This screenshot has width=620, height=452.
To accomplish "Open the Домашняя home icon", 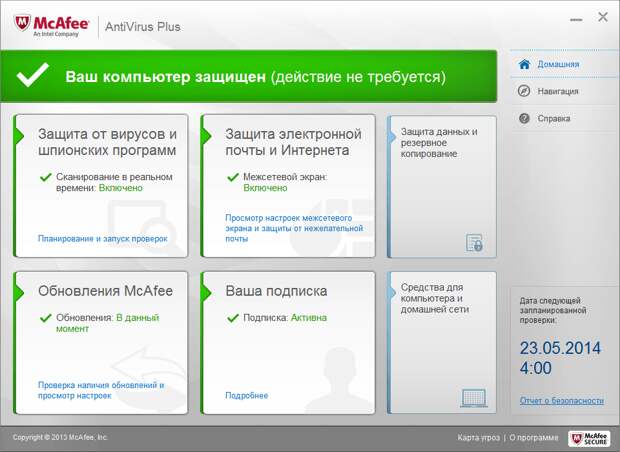I will click(524, 64).
